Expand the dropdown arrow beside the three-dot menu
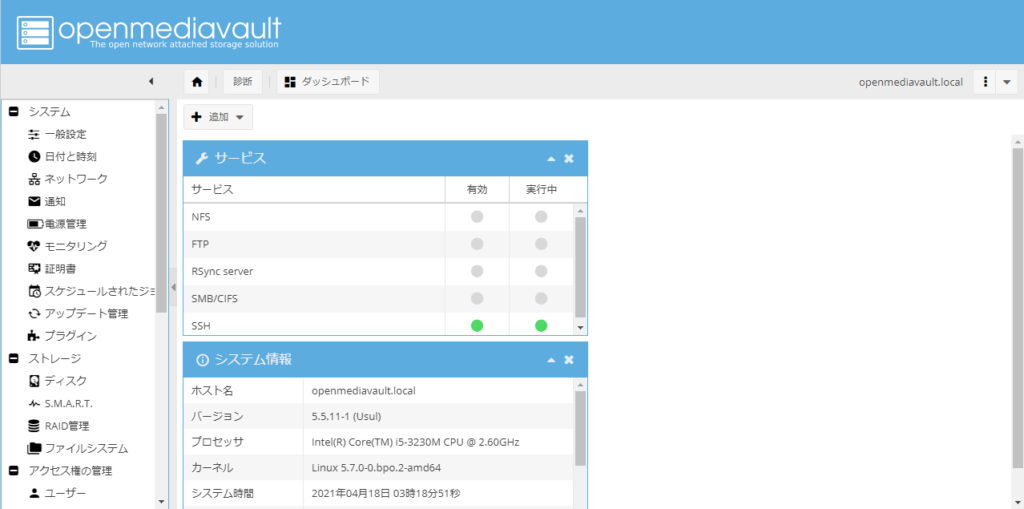The width and height of the screenshot is (1024, 509). [x=1007, y=82]
